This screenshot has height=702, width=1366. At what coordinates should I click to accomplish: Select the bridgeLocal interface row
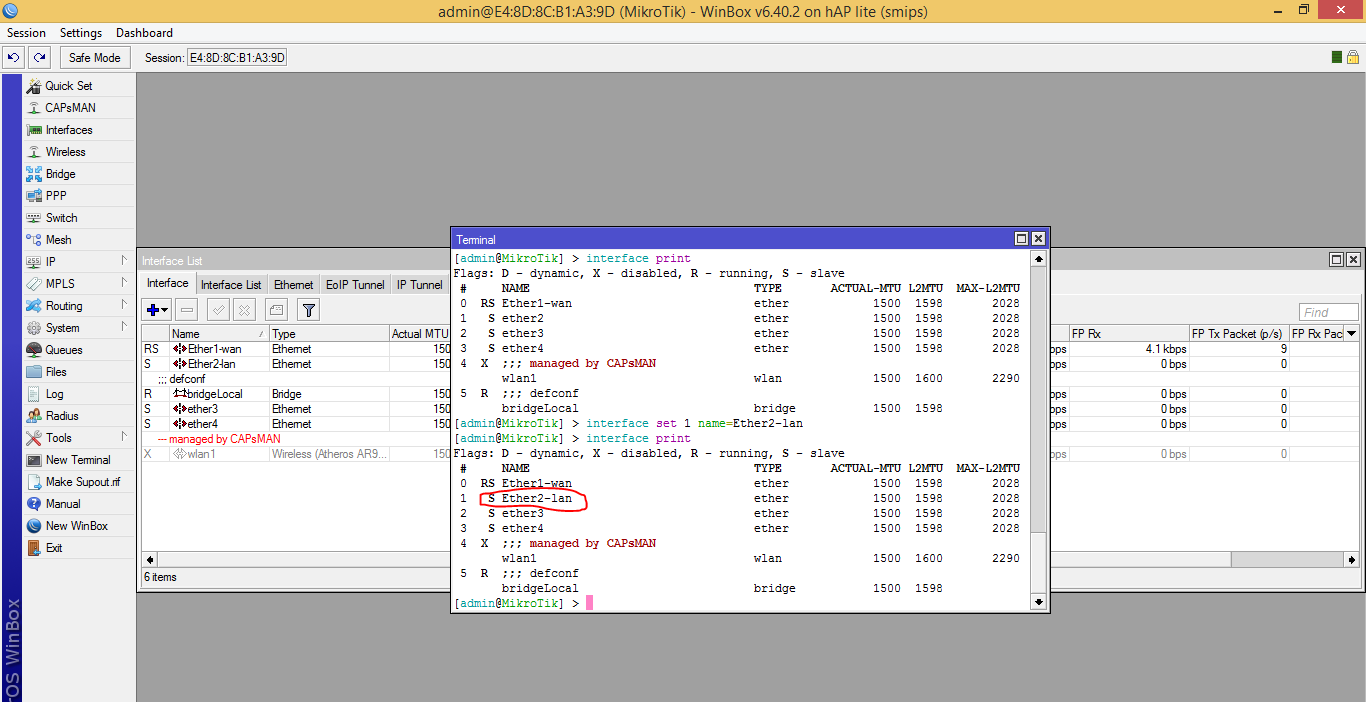296,394
